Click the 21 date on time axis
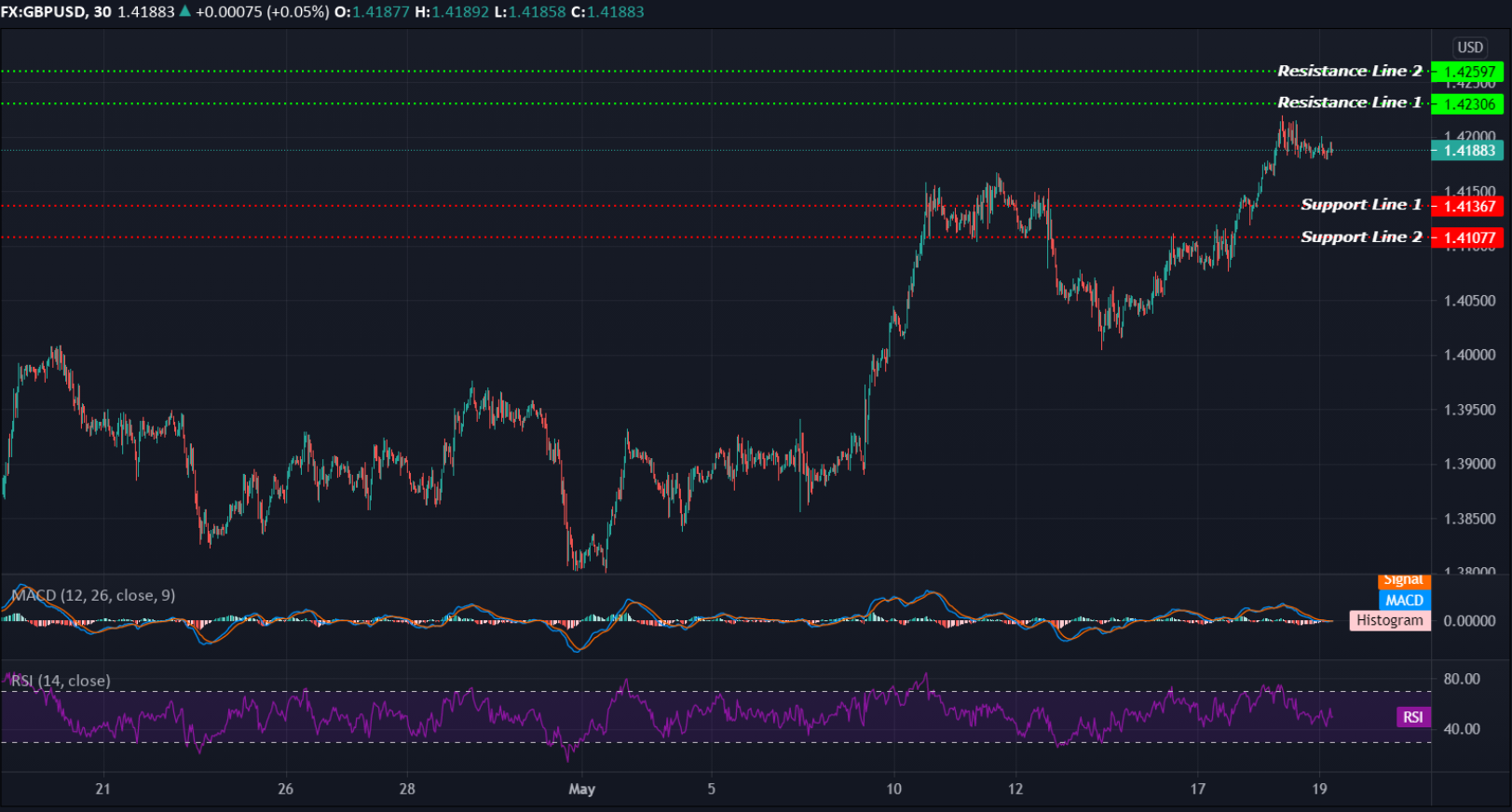 102,789
